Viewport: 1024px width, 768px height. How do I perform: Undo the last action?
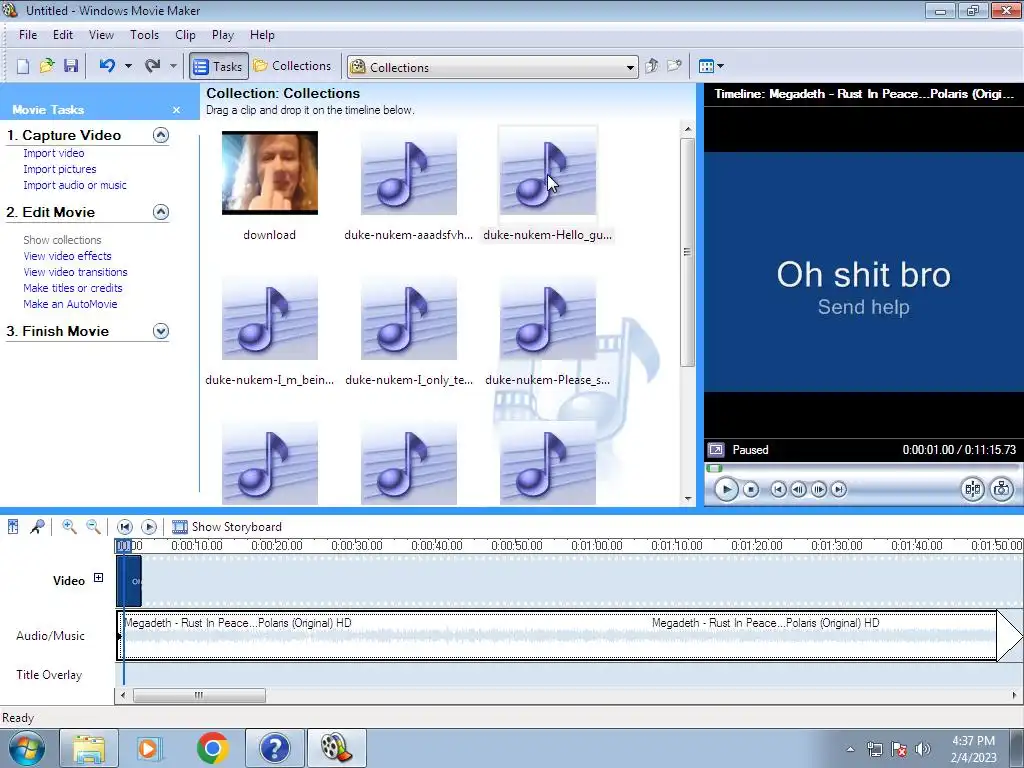point(107,66)
